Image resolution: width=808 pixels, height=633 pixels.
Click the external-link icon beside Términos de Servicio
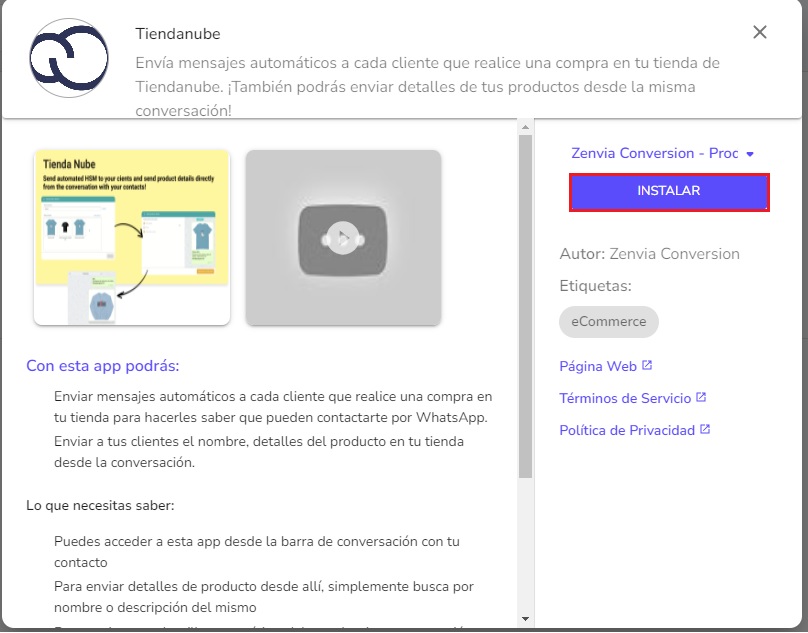(x=701, y=397)
